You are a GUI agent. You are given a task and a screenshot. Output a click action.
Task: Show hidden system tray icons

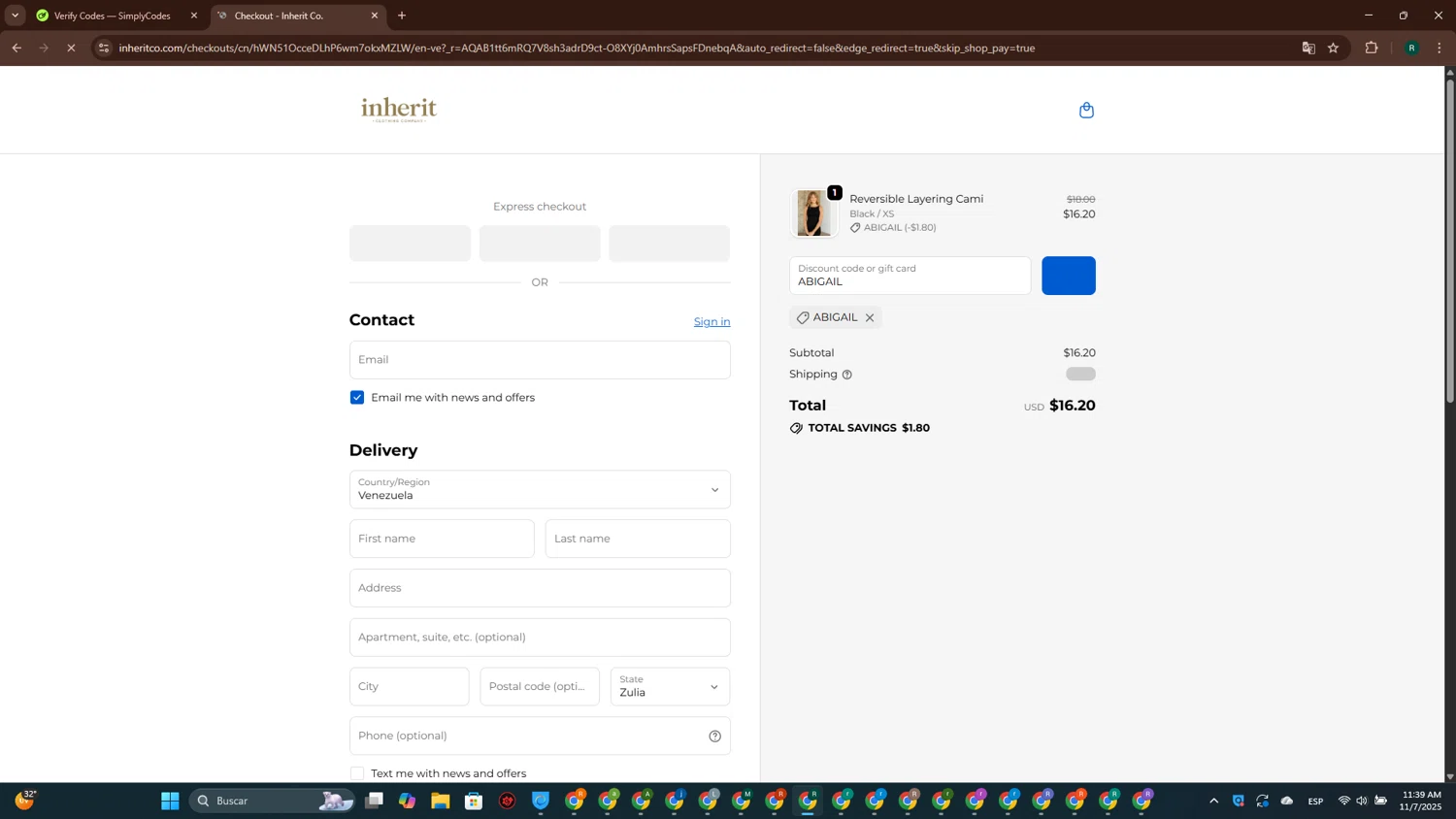[1213, 801]
